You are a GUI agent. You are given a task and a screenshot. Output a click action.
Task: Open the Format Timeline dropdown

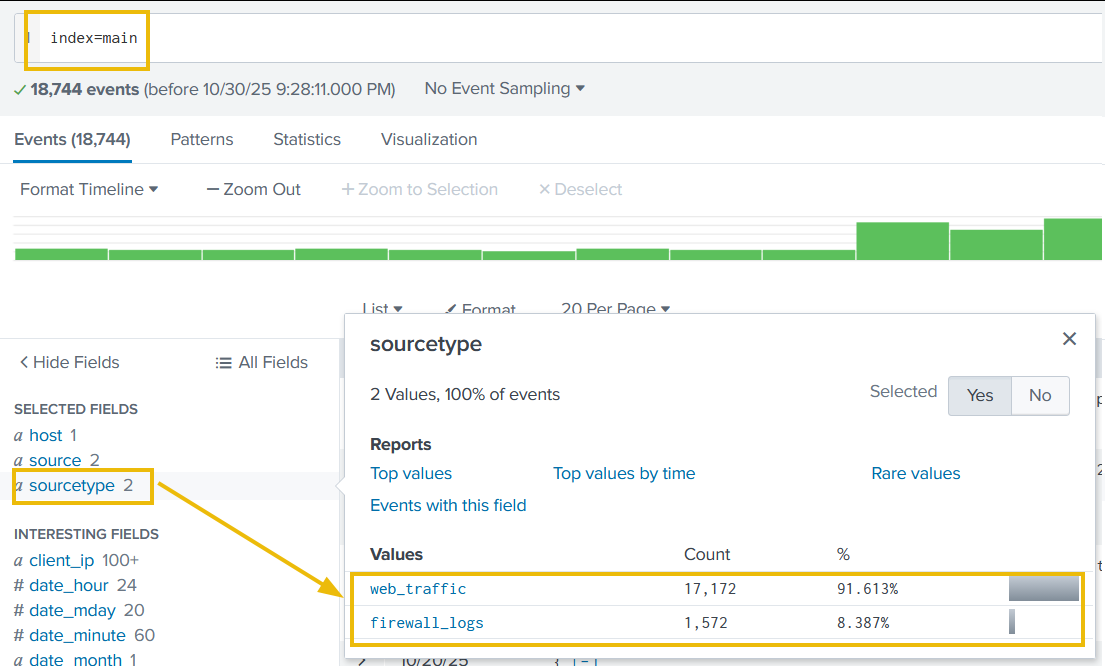coord(88,189)
